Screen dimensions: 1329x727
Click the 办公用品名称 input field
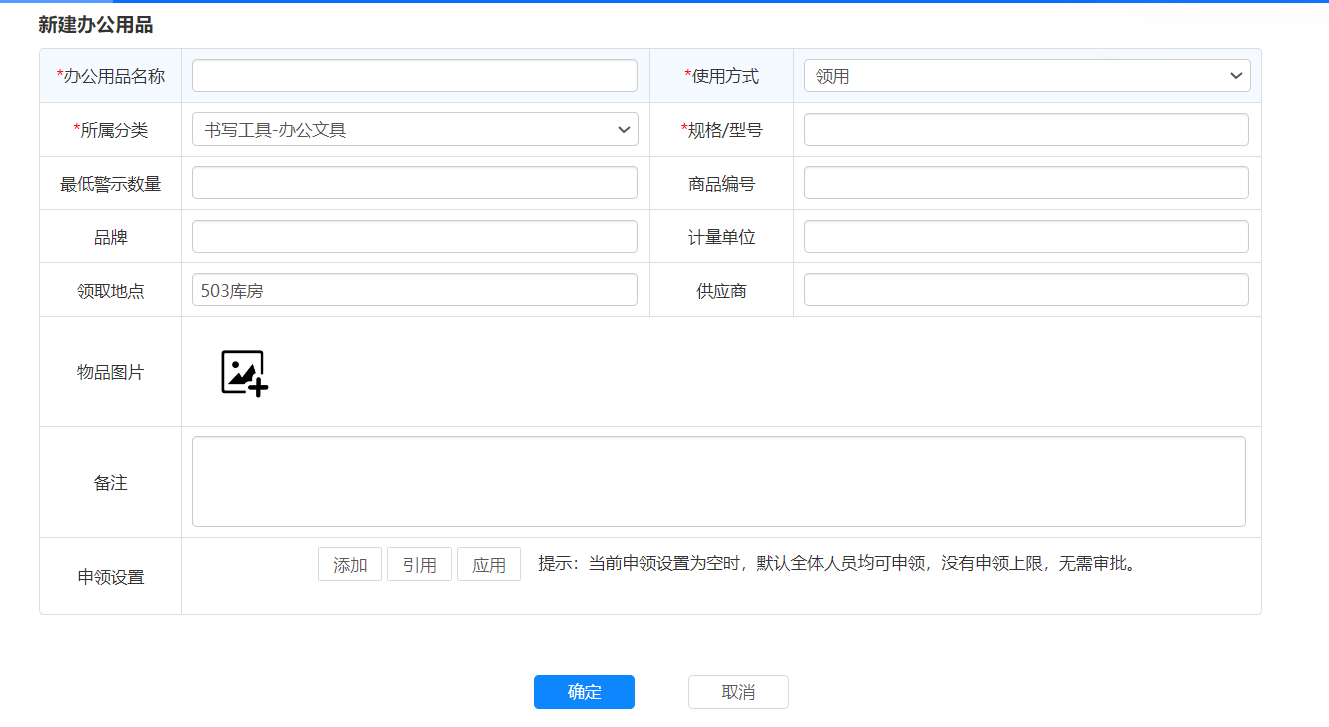point(414,76)
